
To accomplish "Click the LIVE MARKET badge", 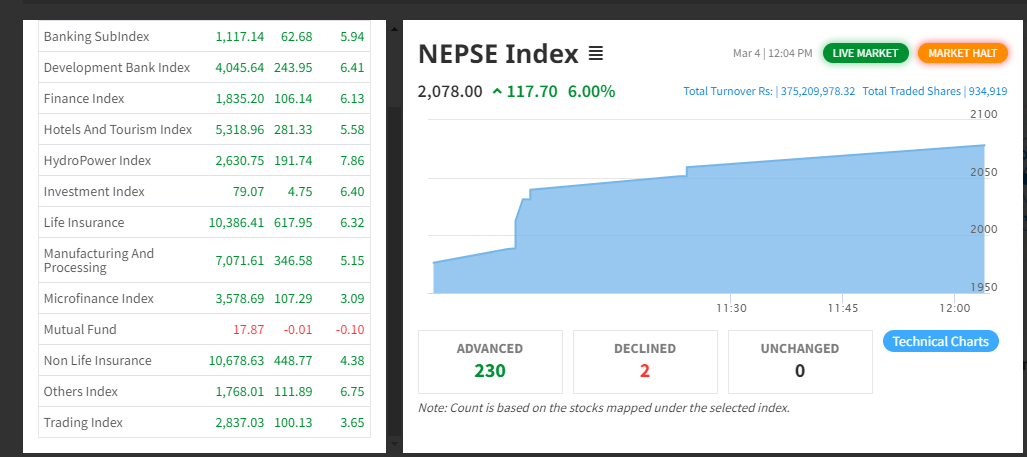I will click(x=865, y=53).
